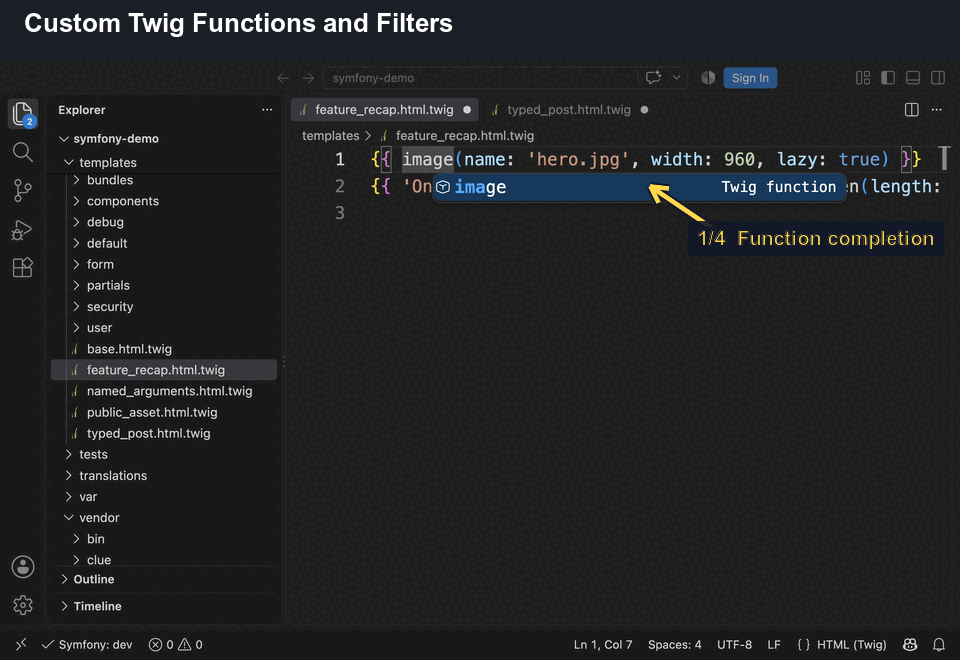The height and width of the screenshot is (660, 960).
Task: Open the Search view icon
Action: pyautogui.click(x=23, y=152)
